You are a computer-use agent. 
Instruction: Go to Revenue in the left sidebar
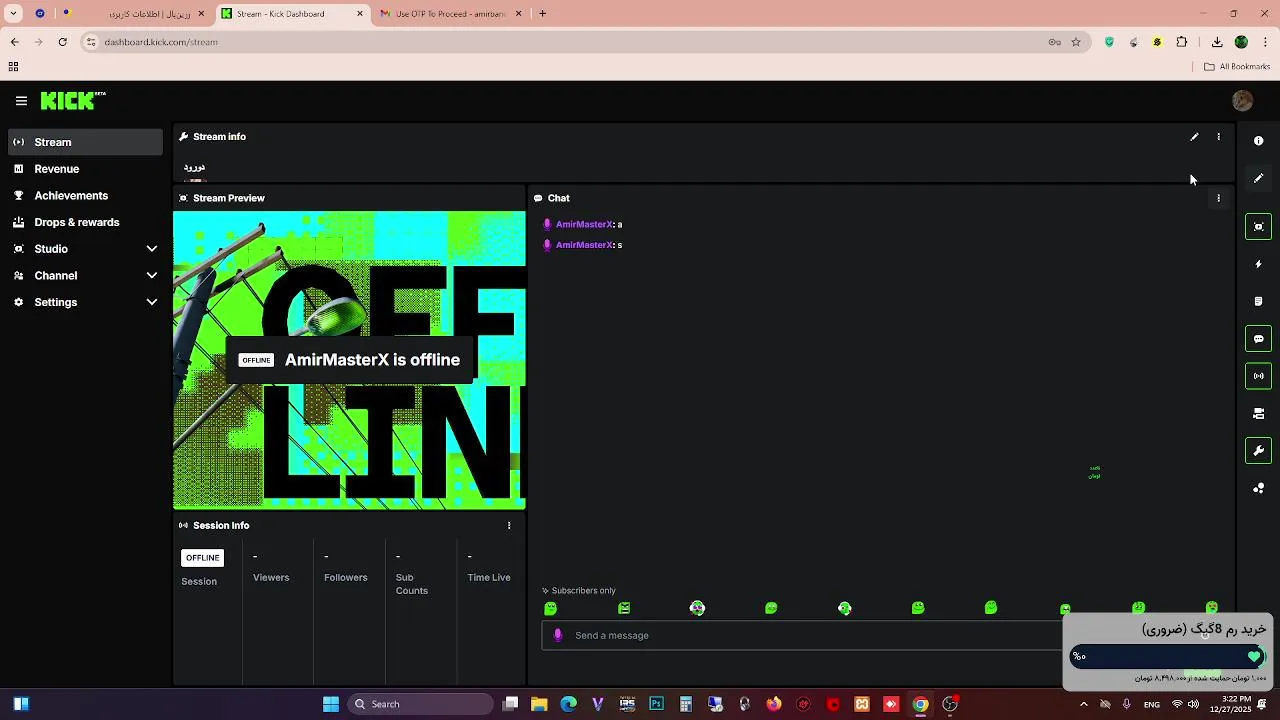pyautogui.click(x=85, y=169)
